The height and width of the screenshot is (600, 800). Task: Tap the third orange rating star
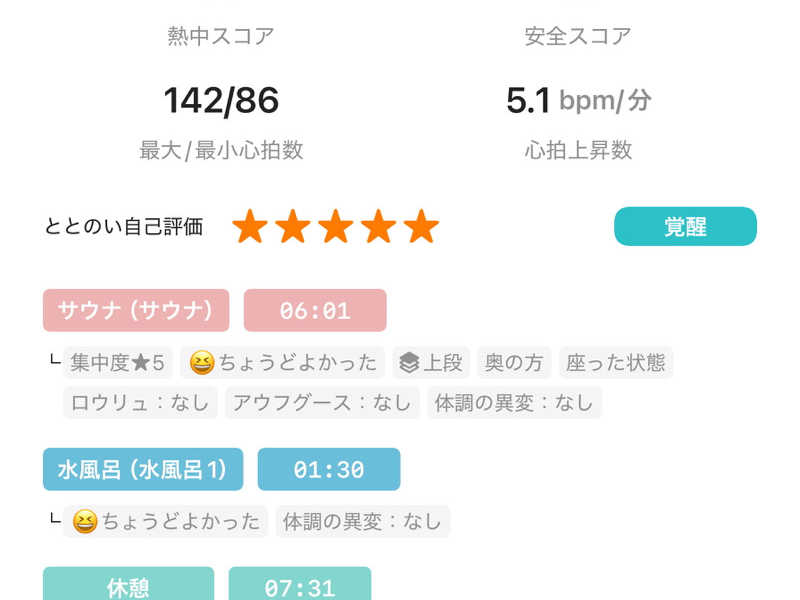[x=336, y=227]
